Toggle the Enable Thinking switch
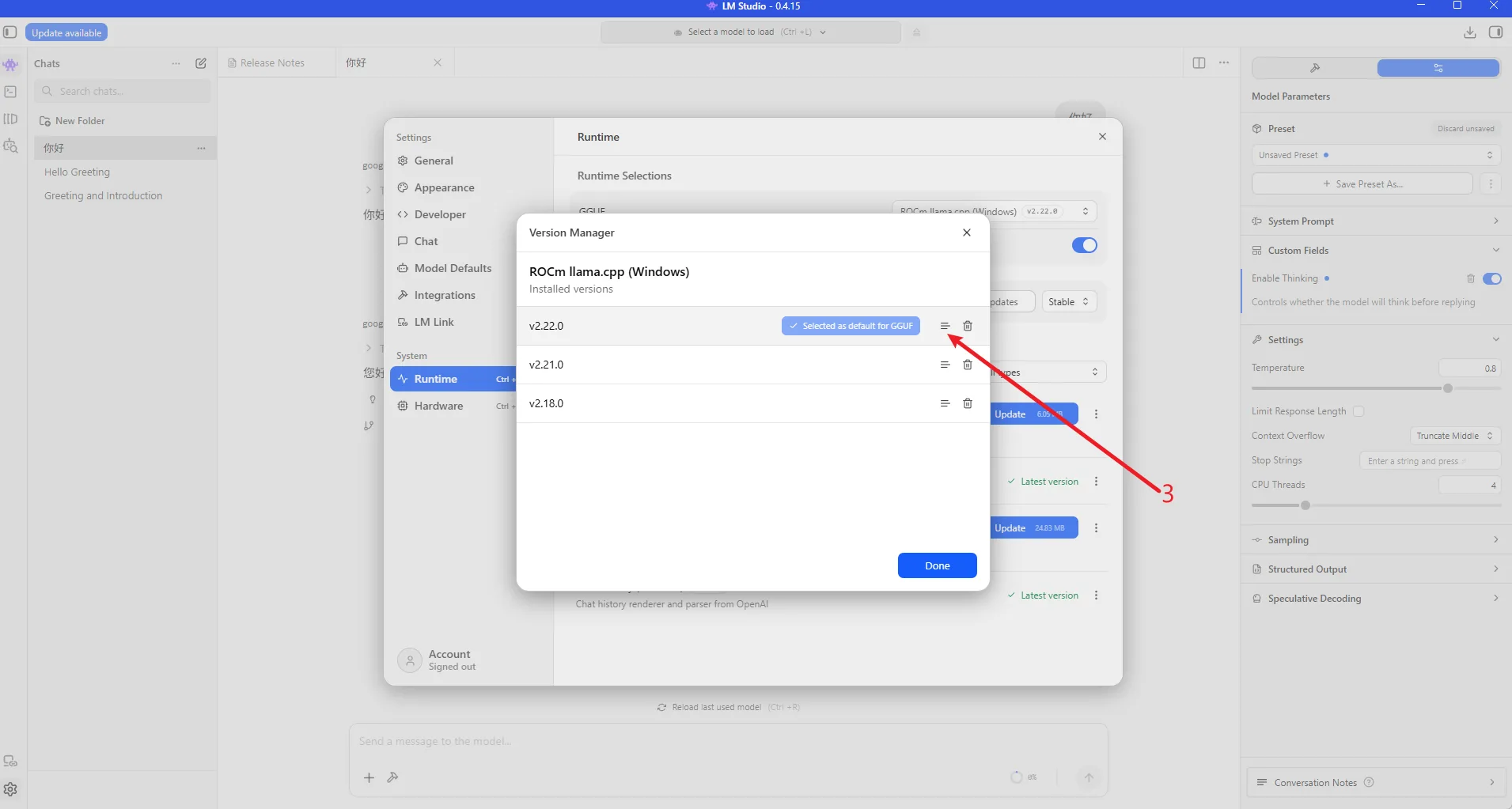Viewport: 1512px width, 809px height. pyautogui.click(x=1492, y=278)
